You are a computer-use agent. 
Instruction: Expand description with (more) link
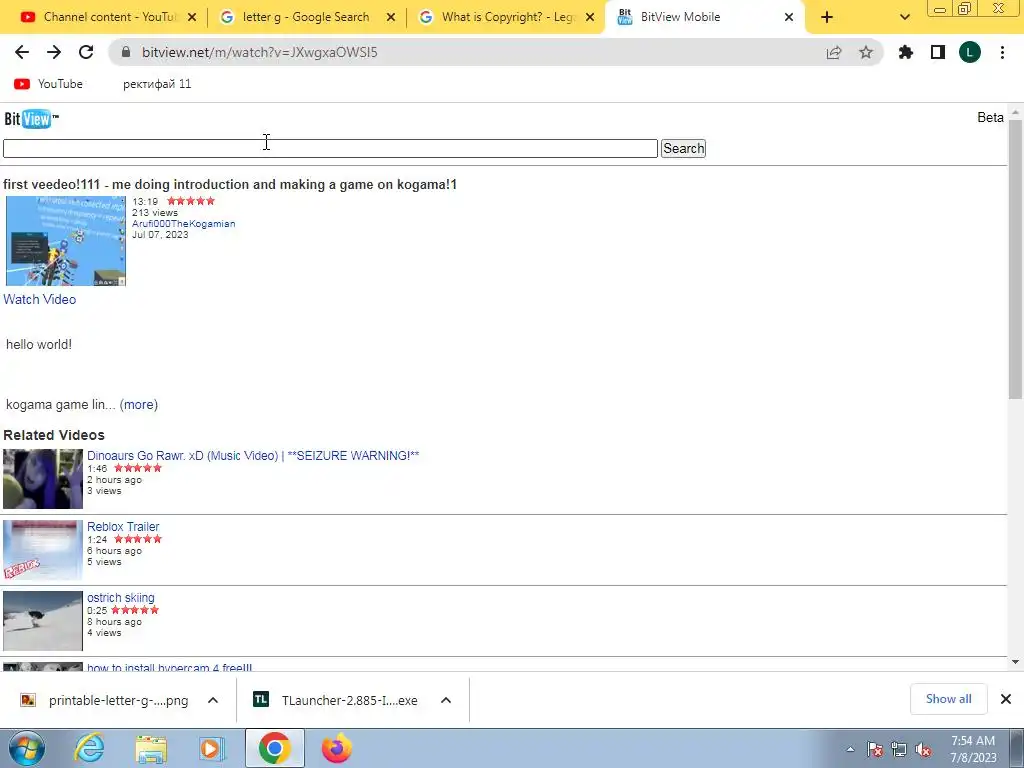pos(138,404)
